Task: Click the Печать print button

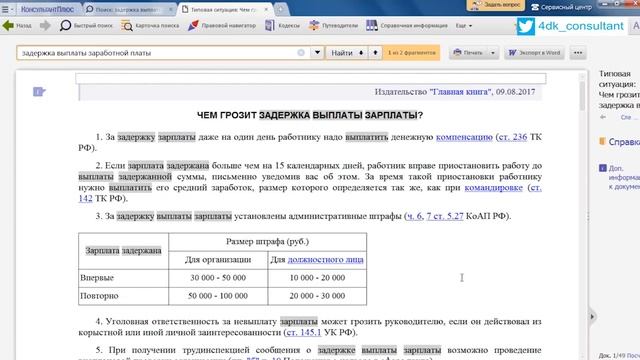Action: [468, 53]
